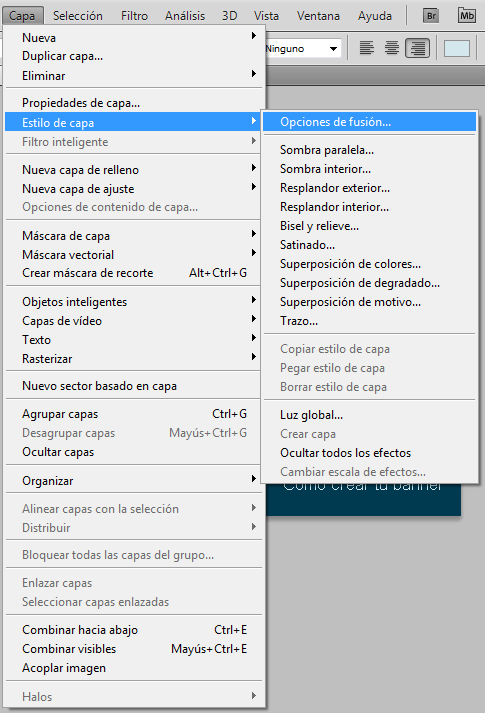Viewport: 485px width, 713px height.
Task: Open the Ventana menu
Action: [x=318, y=16]
